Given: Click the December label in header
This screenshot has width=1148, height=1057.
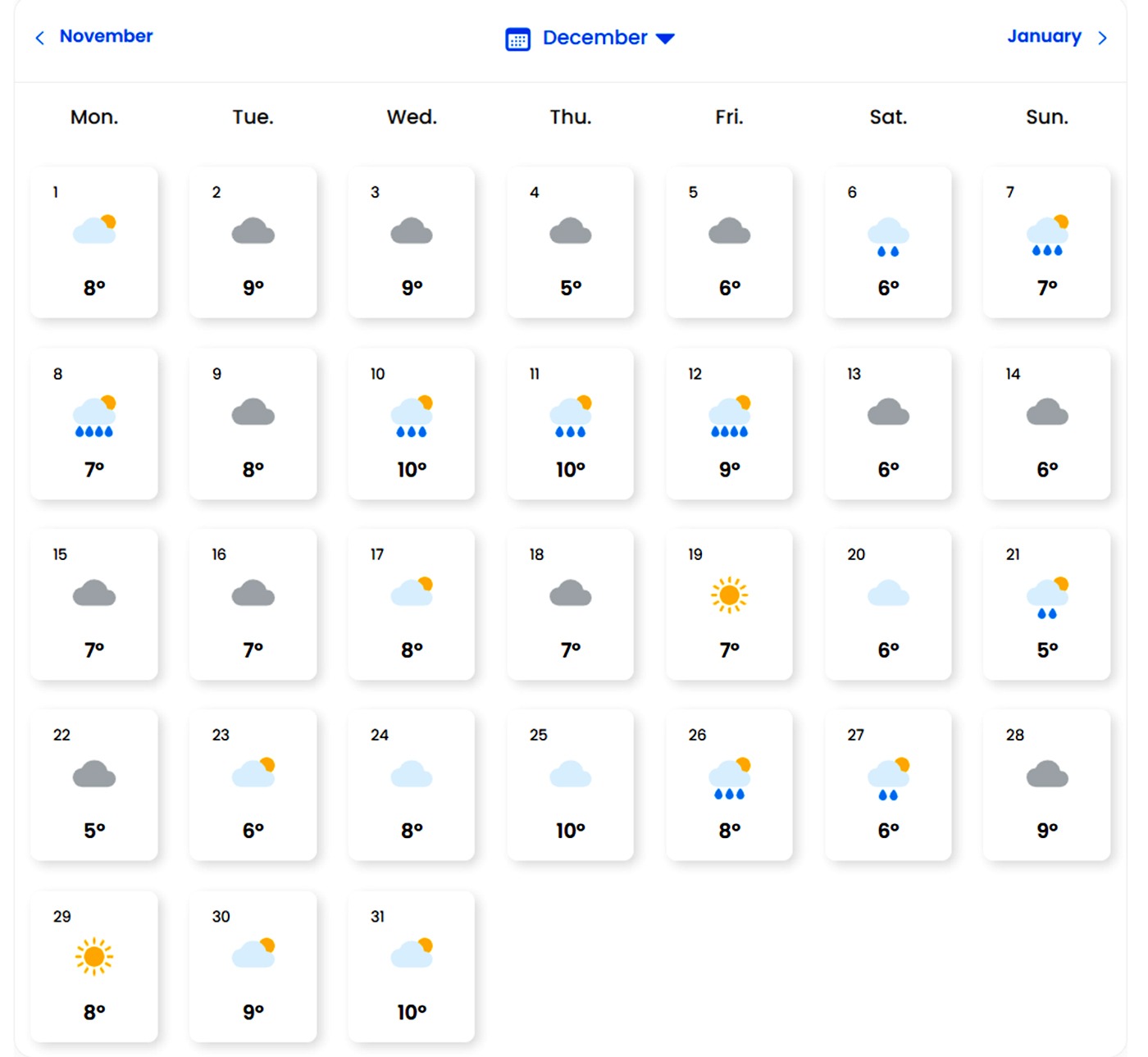Looking at the screenshot, I should click(x=594, y=38).
